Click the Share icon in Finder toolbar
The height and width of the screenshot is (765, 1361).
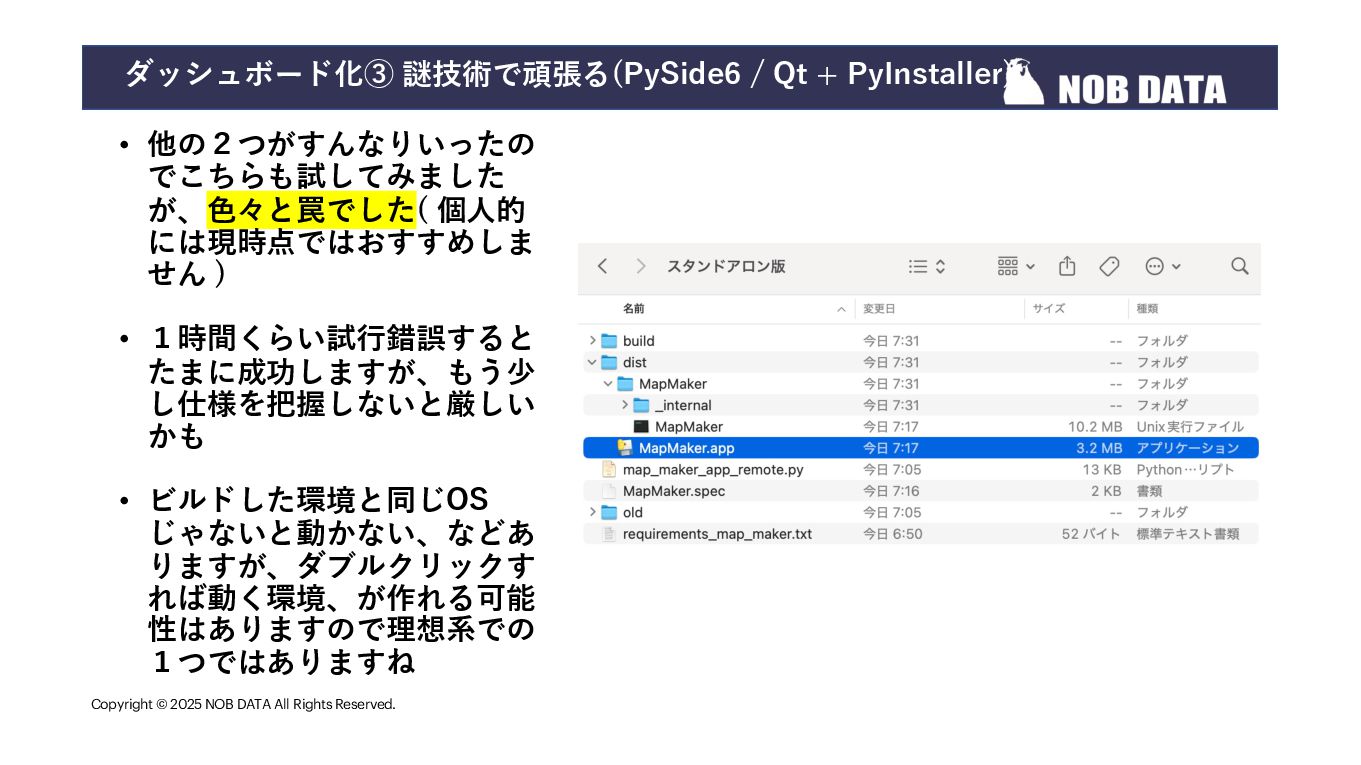tap(1067, 266)
